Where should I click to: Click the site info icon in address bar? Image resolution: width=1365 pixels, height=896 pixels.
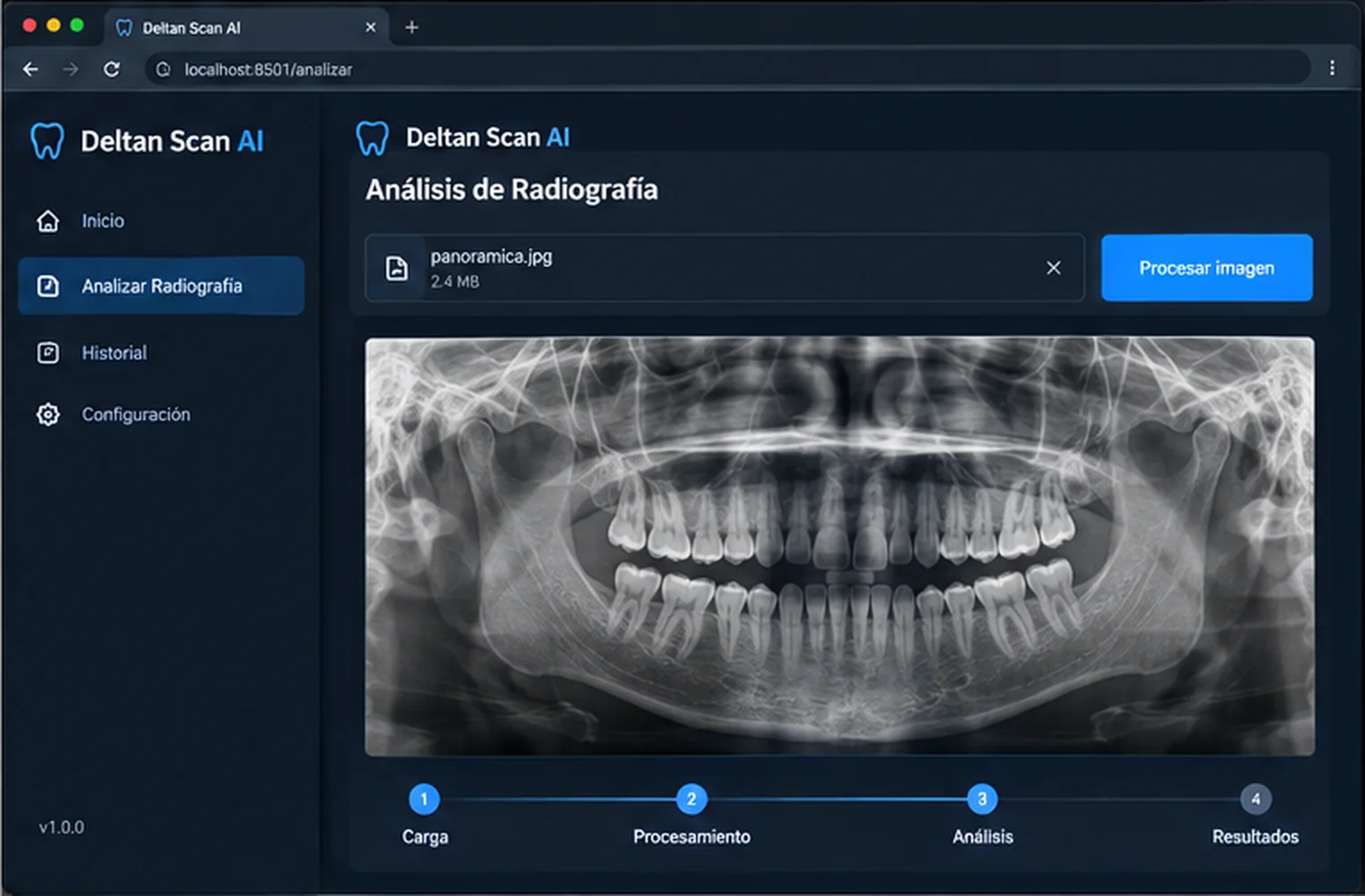[163, 69]
